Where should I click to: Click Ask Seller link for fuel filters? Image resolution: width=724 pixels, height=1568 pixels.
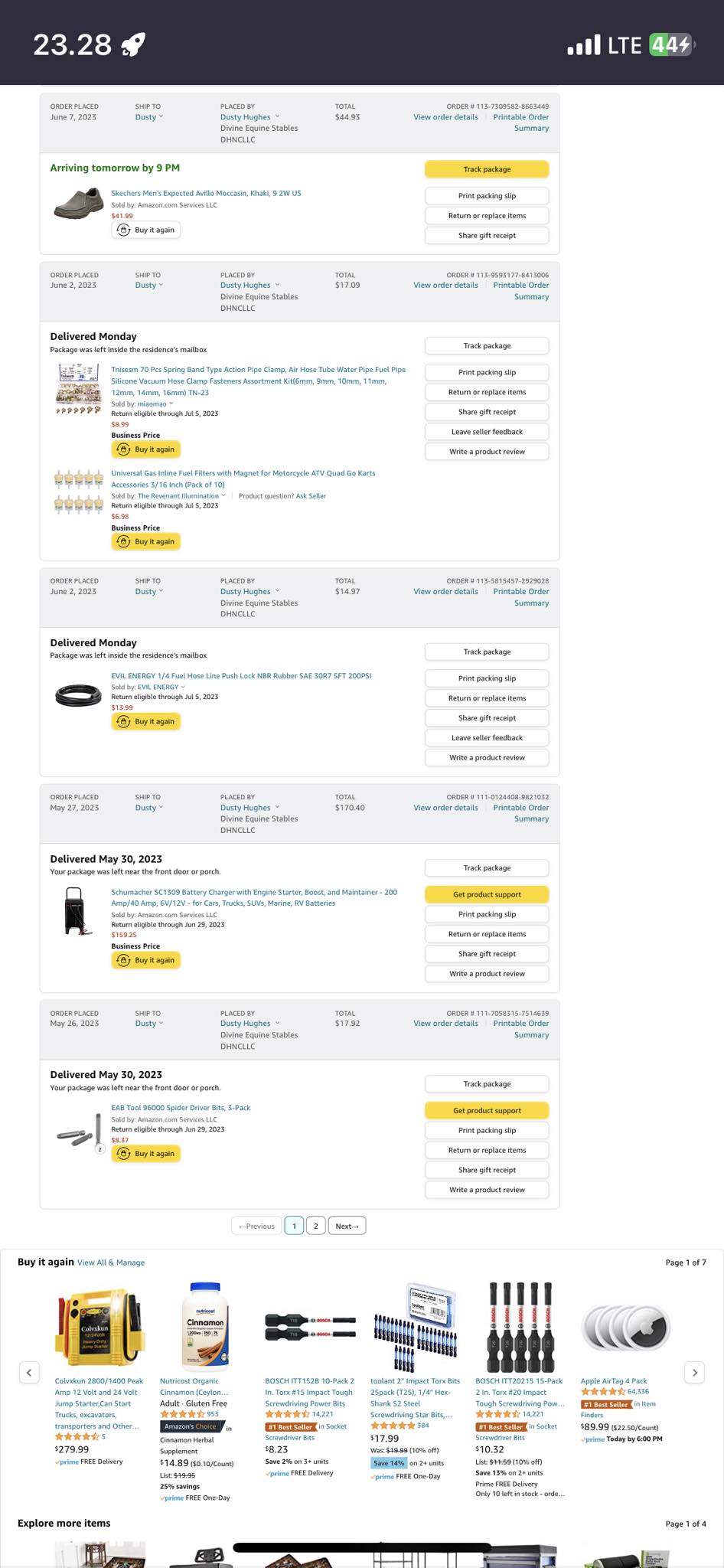[x=311, y=496]
